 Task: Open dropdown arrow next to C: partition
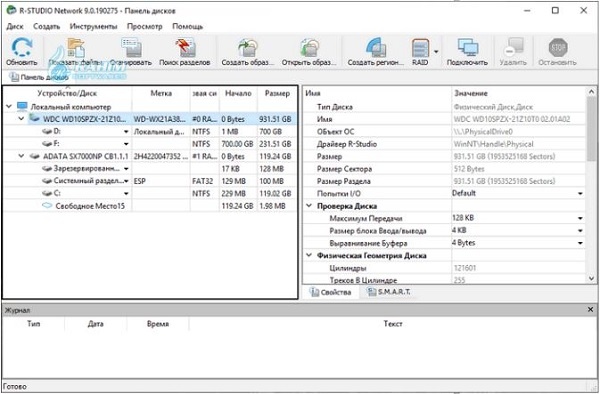pyautogui.click(x=126, y=194)
